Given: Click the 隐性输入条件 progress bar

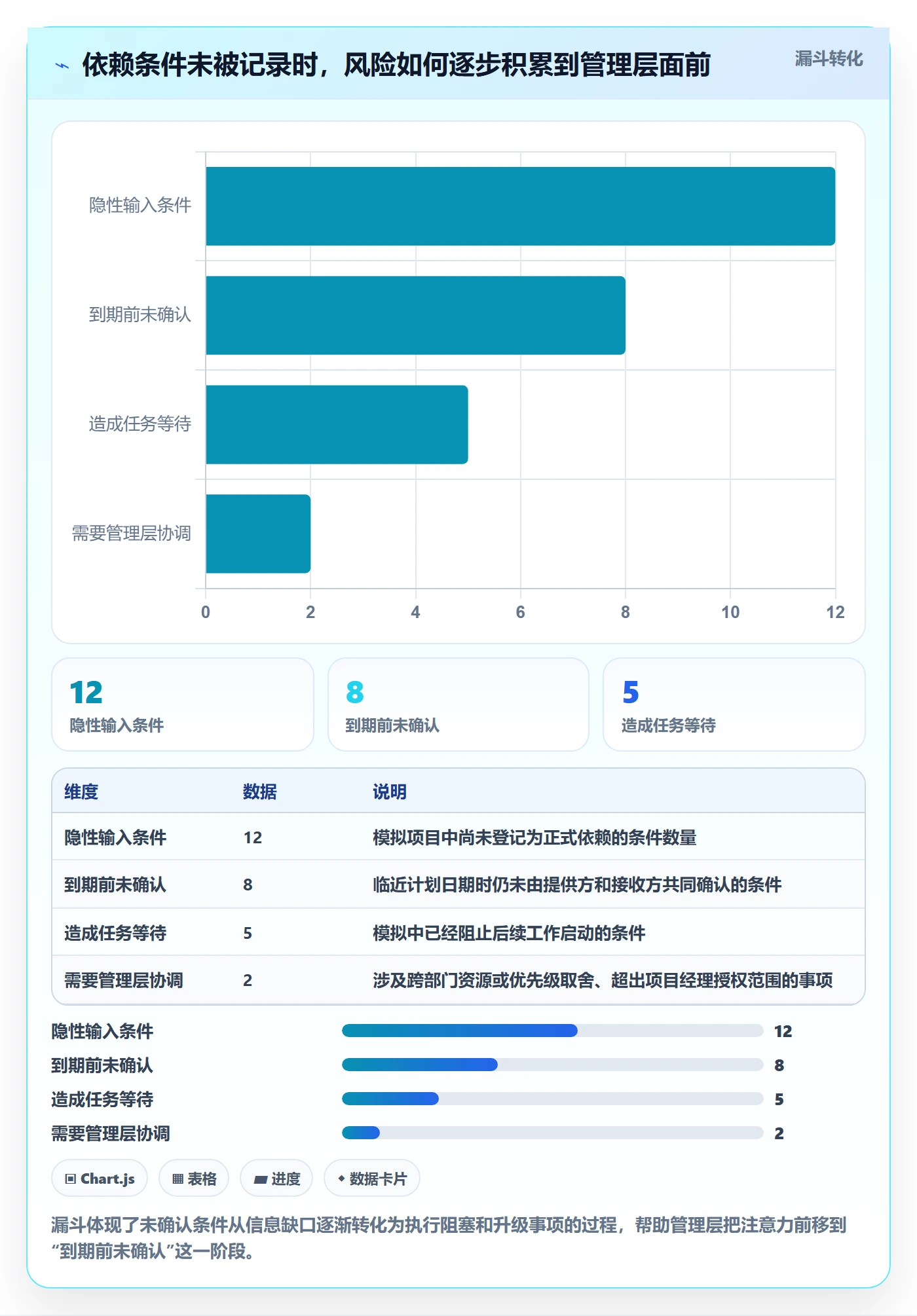Looking at the screenshot, I should pyautogui.click(x=552, y=1031).
